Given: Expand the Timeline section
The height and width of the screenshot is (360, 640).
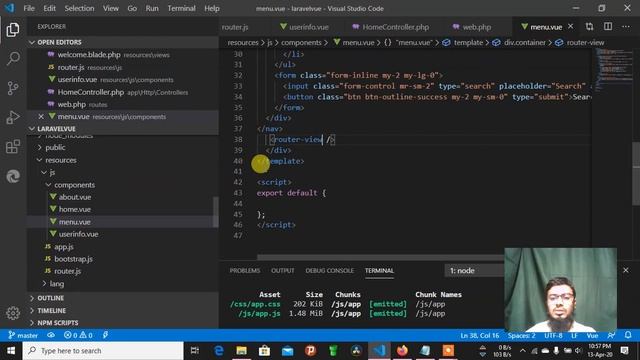Looking at the screenshot, I should [51, 311].
